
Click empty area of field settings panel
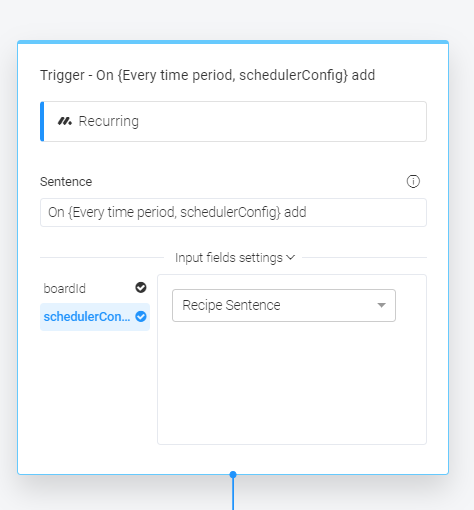(292, 383)
